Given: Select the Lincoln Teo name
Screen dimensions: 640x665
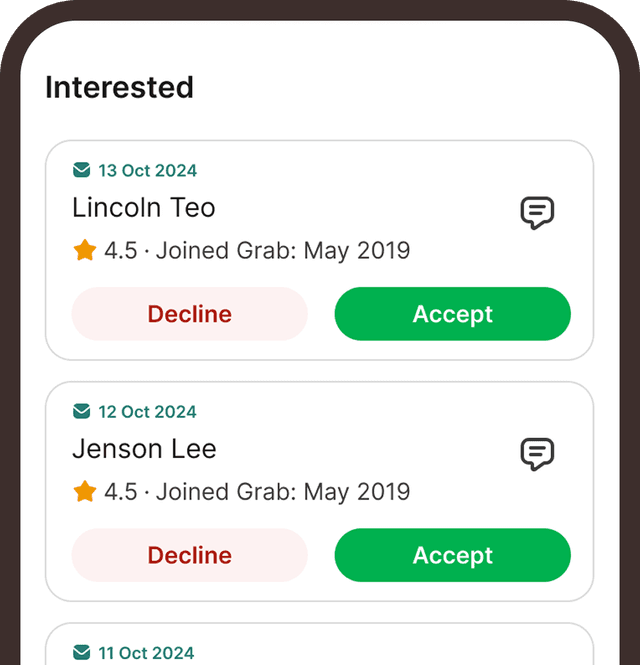Looking at the screenshot, I should (144, 208).
